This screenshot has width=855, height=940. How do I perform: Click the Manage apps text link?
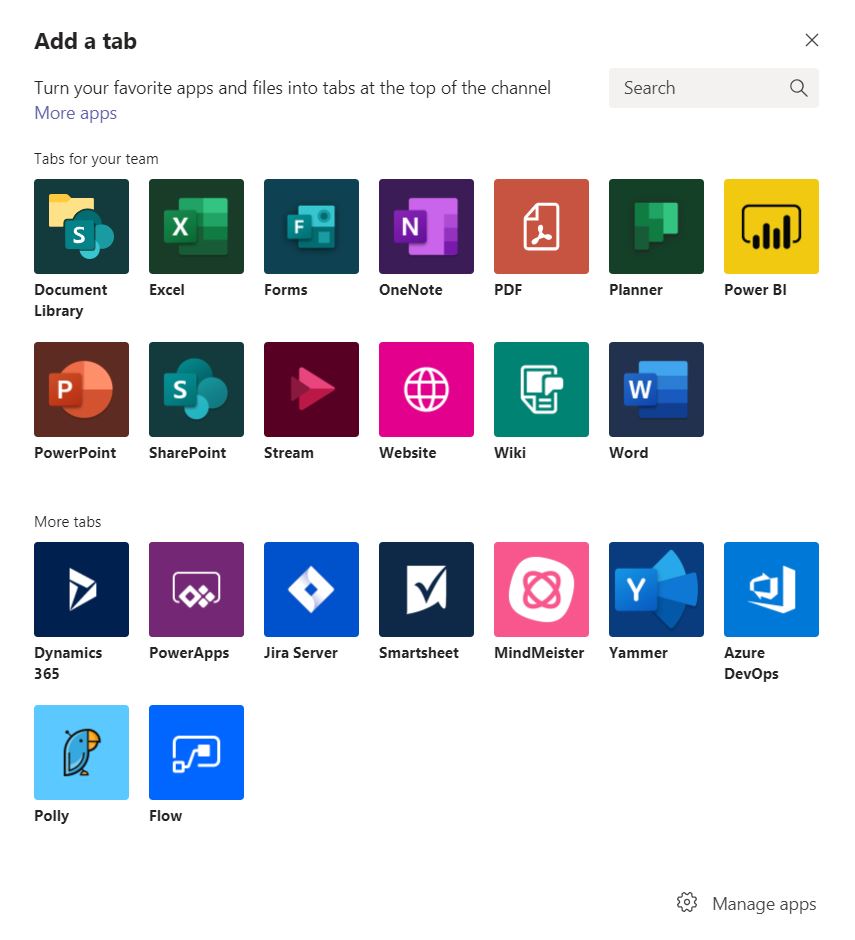pyautogui.click(x=764, y=903)
